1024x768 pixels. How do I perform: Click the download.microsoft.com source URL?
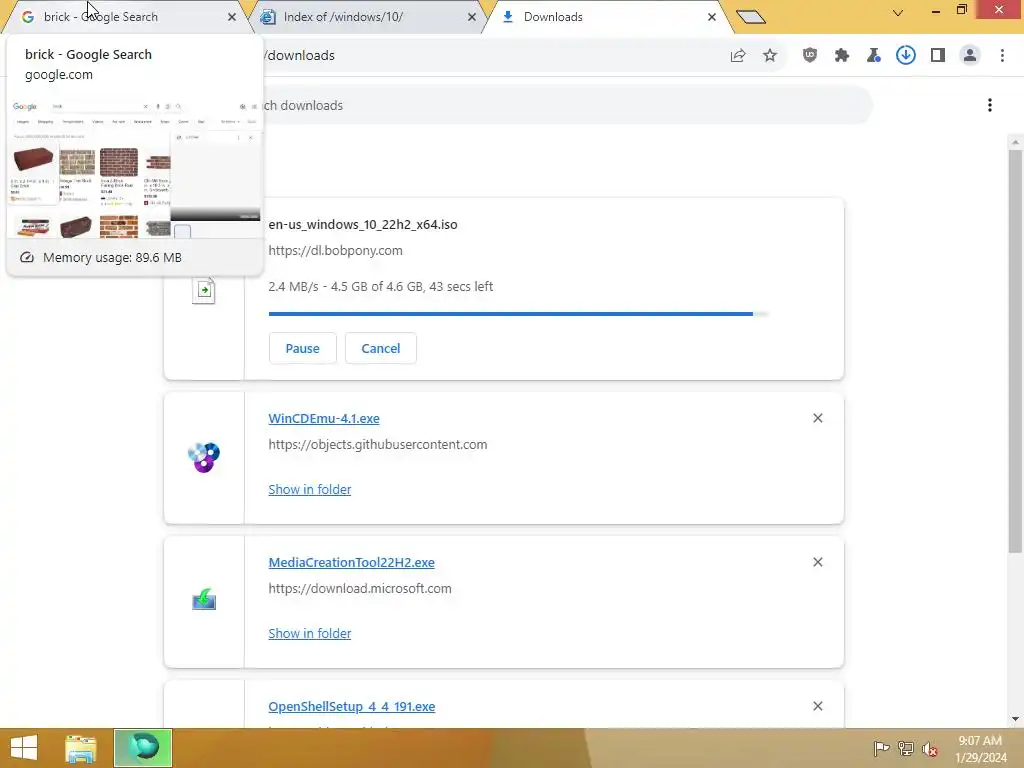tap(360, 588)
